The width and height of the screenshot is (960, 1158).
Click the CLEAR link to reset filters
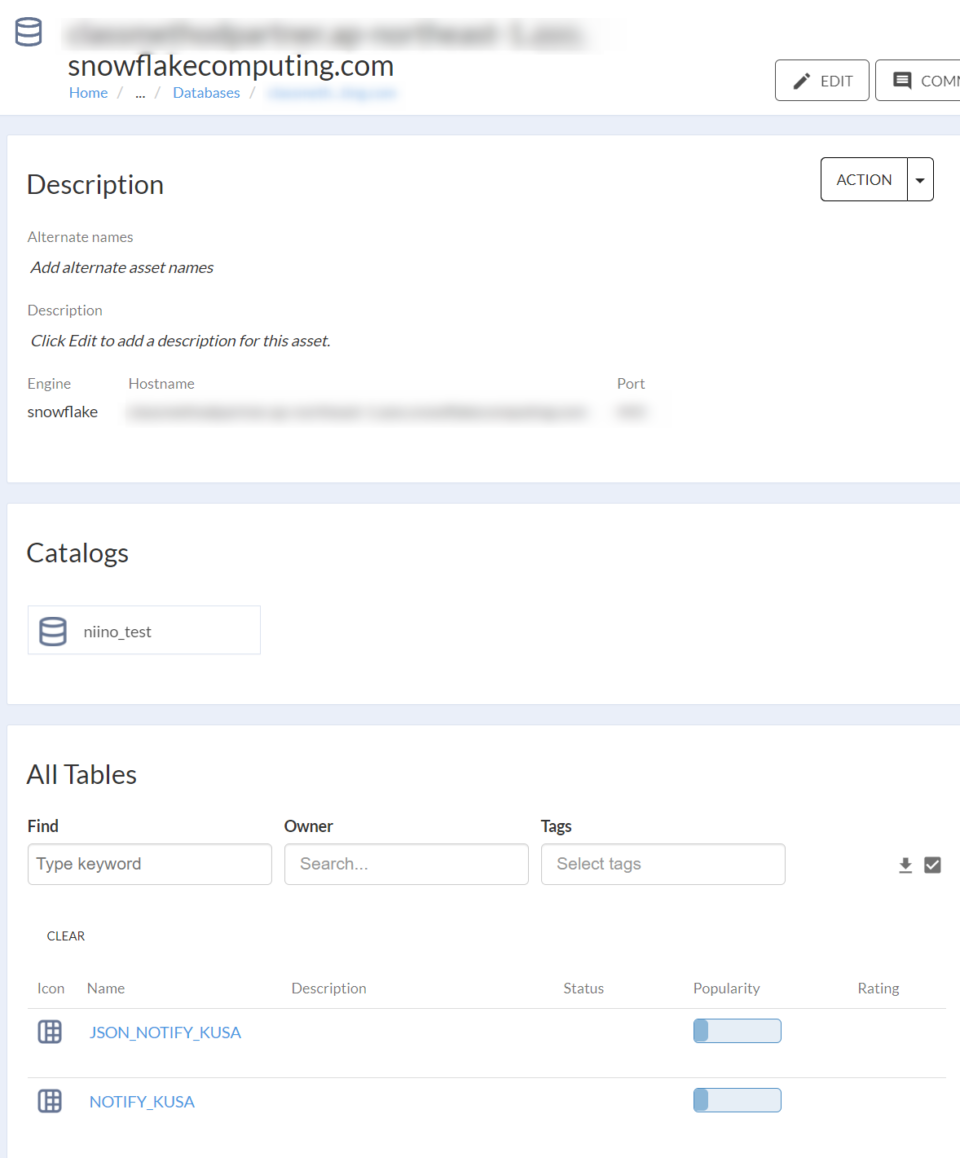click(x=66, y=936)
